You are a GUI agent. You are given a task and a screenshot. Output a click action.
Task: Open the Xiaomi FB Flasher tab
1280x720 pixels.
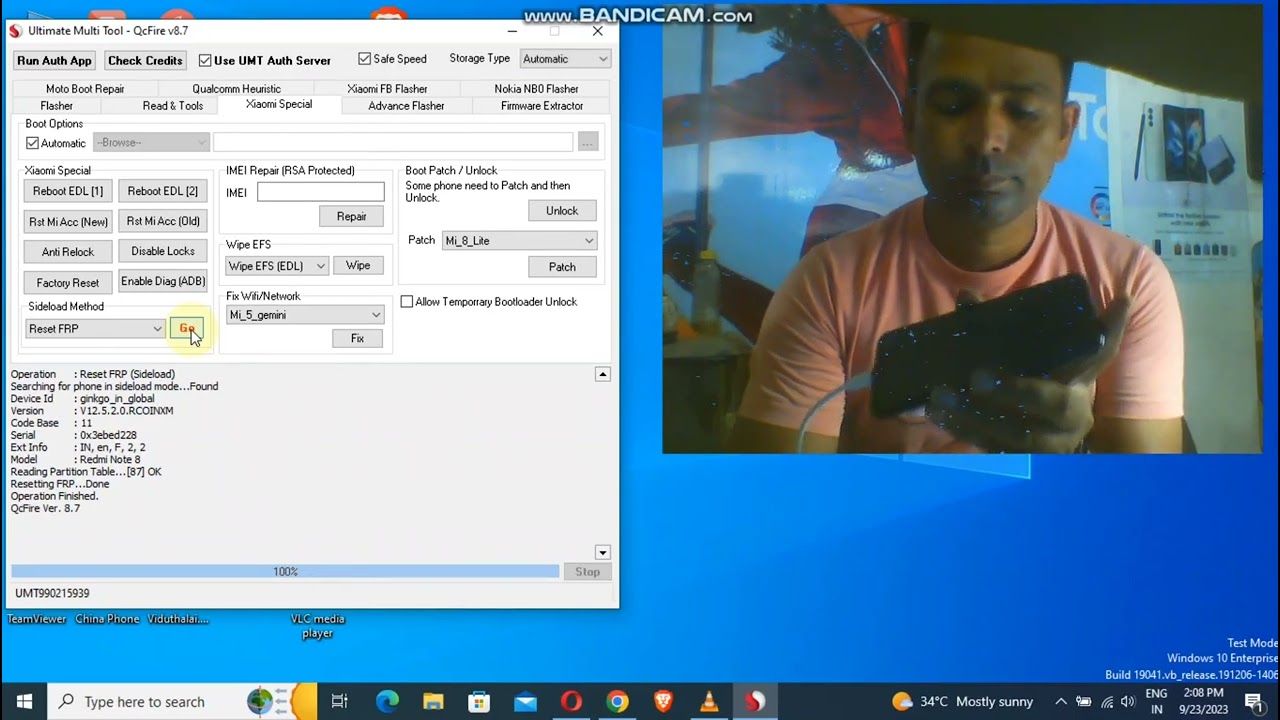coord(387,89)
